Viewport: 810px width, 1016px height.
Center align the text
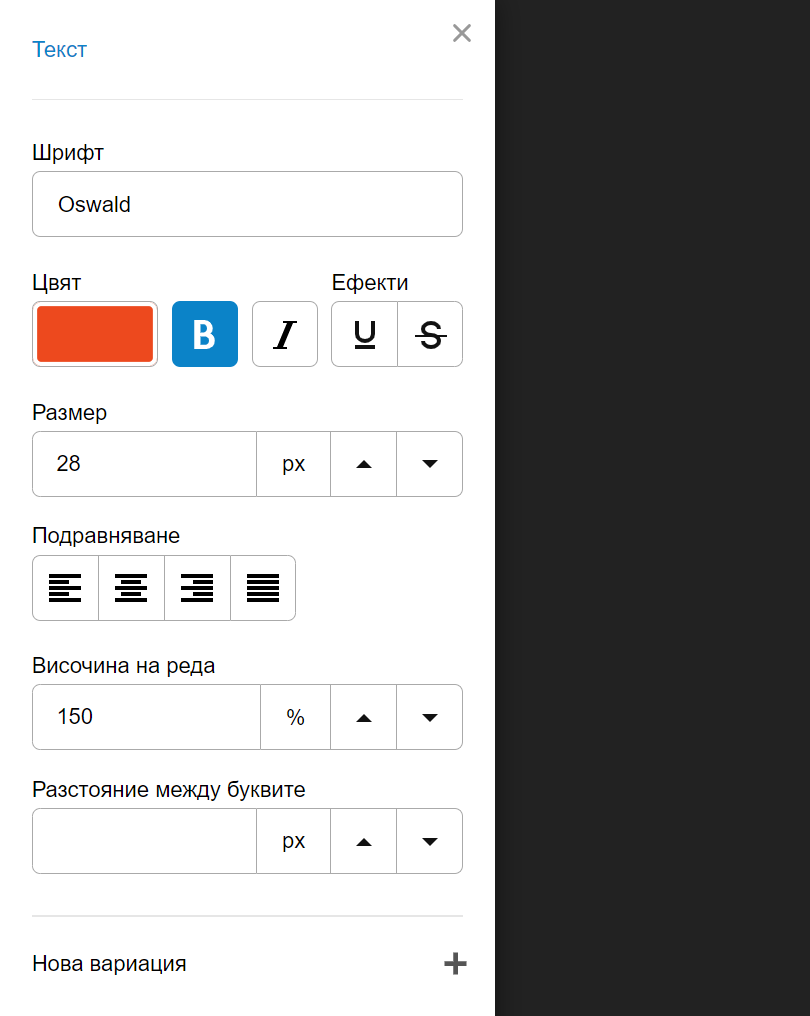click(x=132, y=588)
